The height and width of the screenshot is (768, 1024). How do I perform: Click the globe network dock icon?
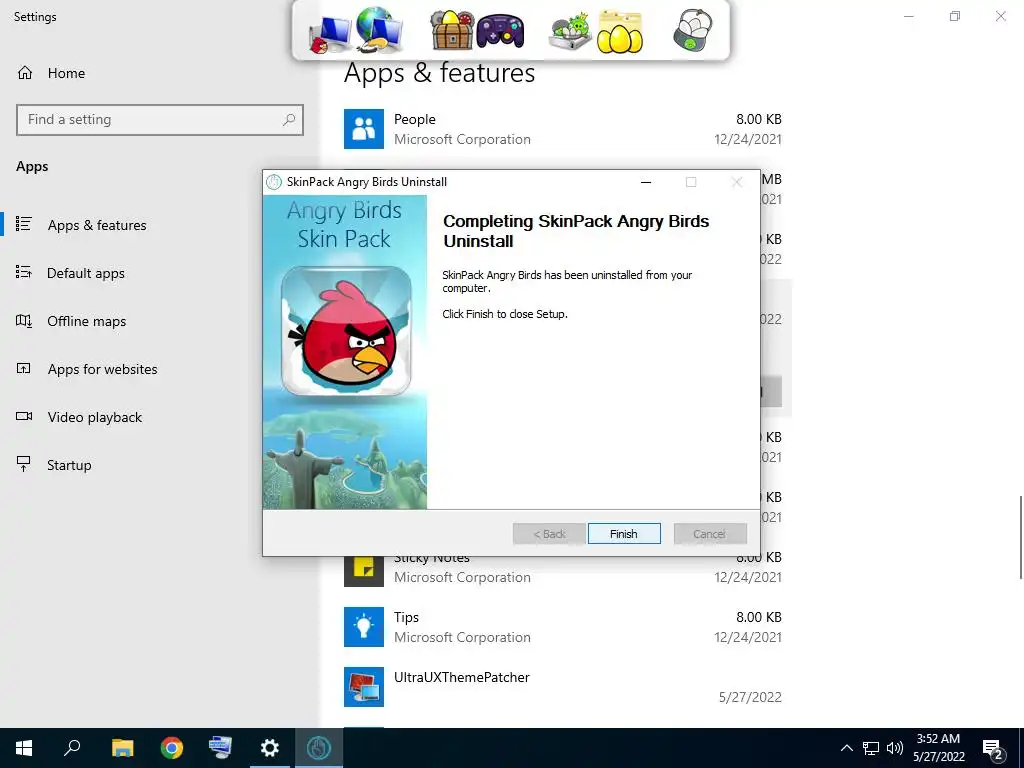point(380,29)
